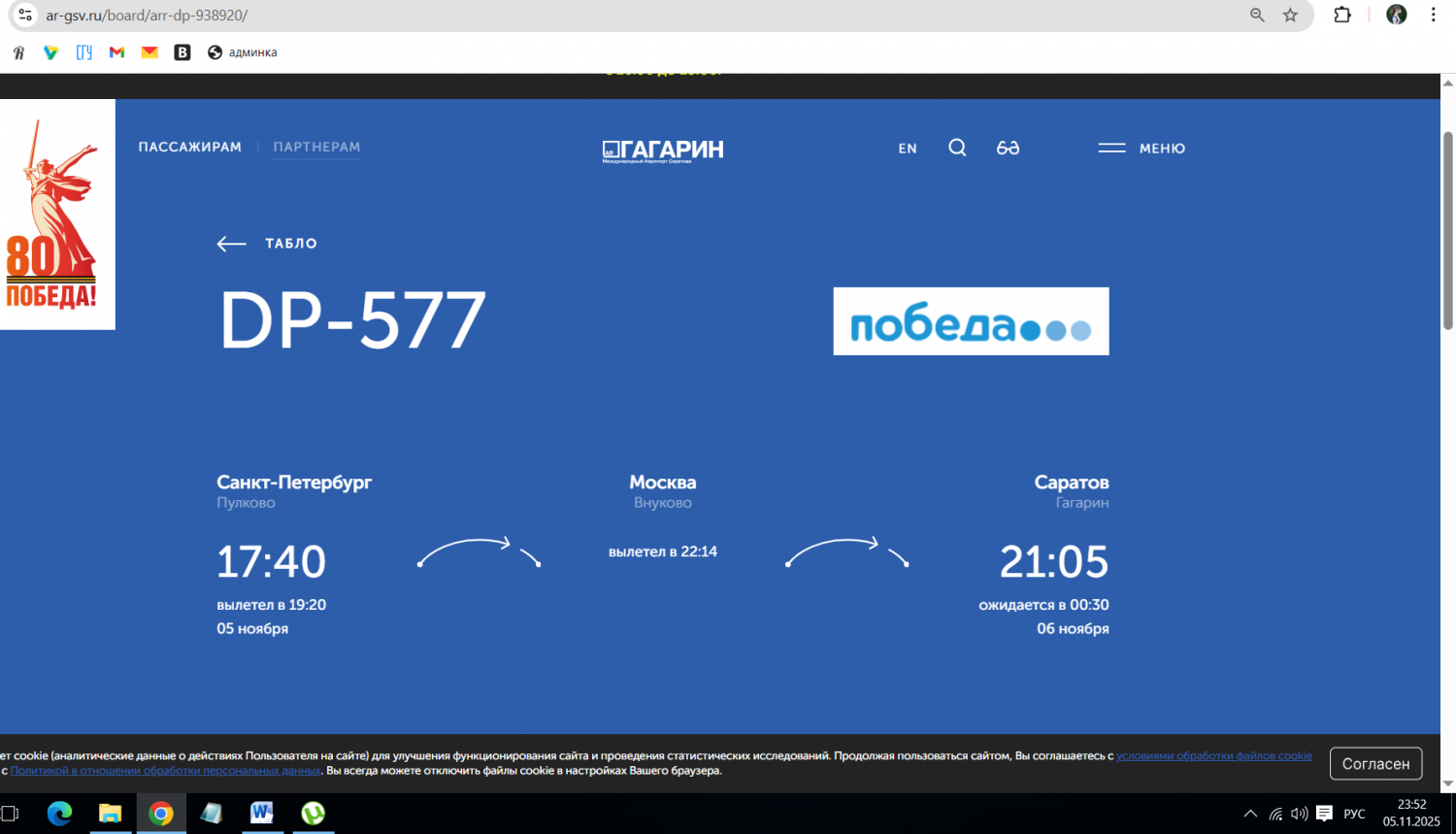
Task: Click the back arrow next to ТАБЛО
Action: [x=231, y=244]
